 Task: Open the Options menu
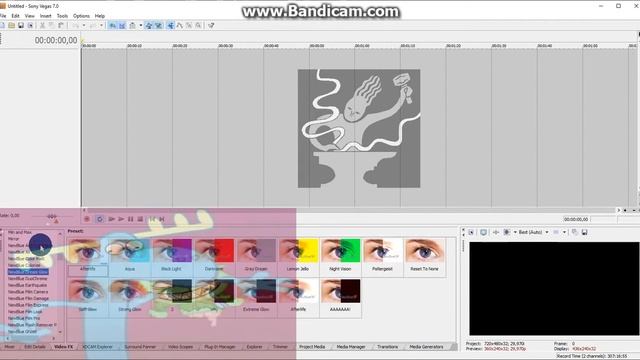[x=81, y=16]
